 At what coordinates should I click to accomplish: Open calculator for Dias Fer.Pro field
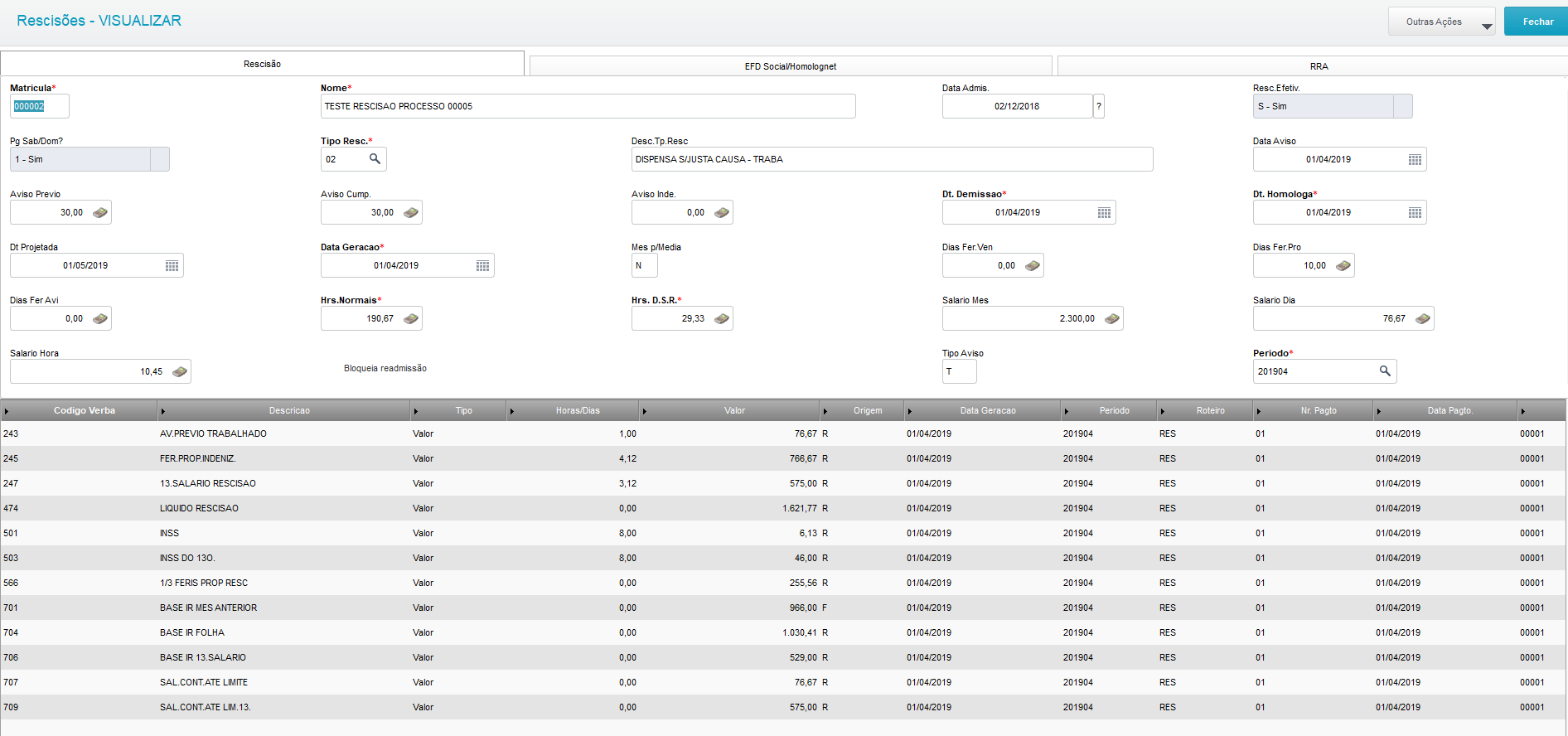[x=1343, y=266]
